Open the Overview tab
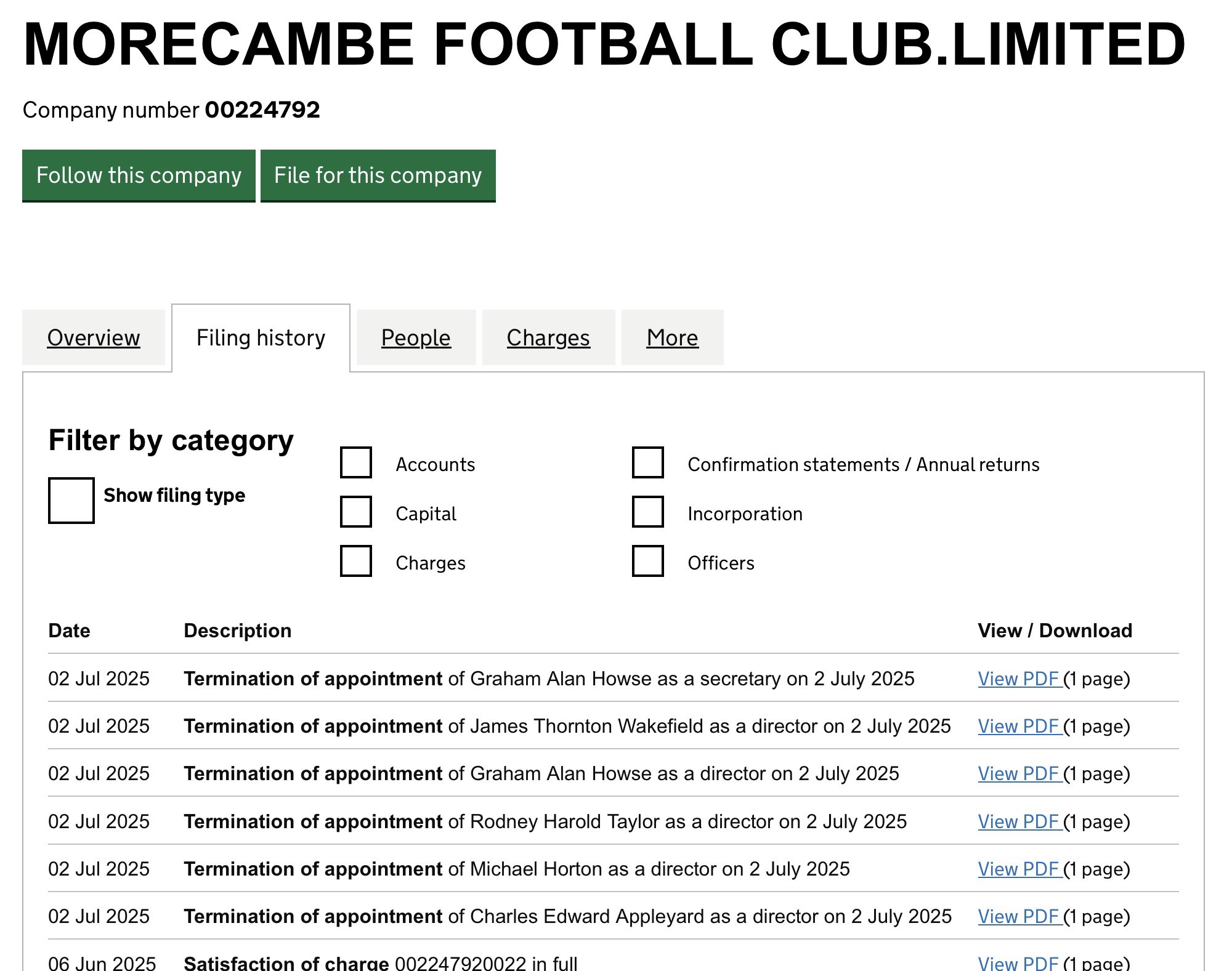Screen dimensions: 1232x971 [94, 337]
